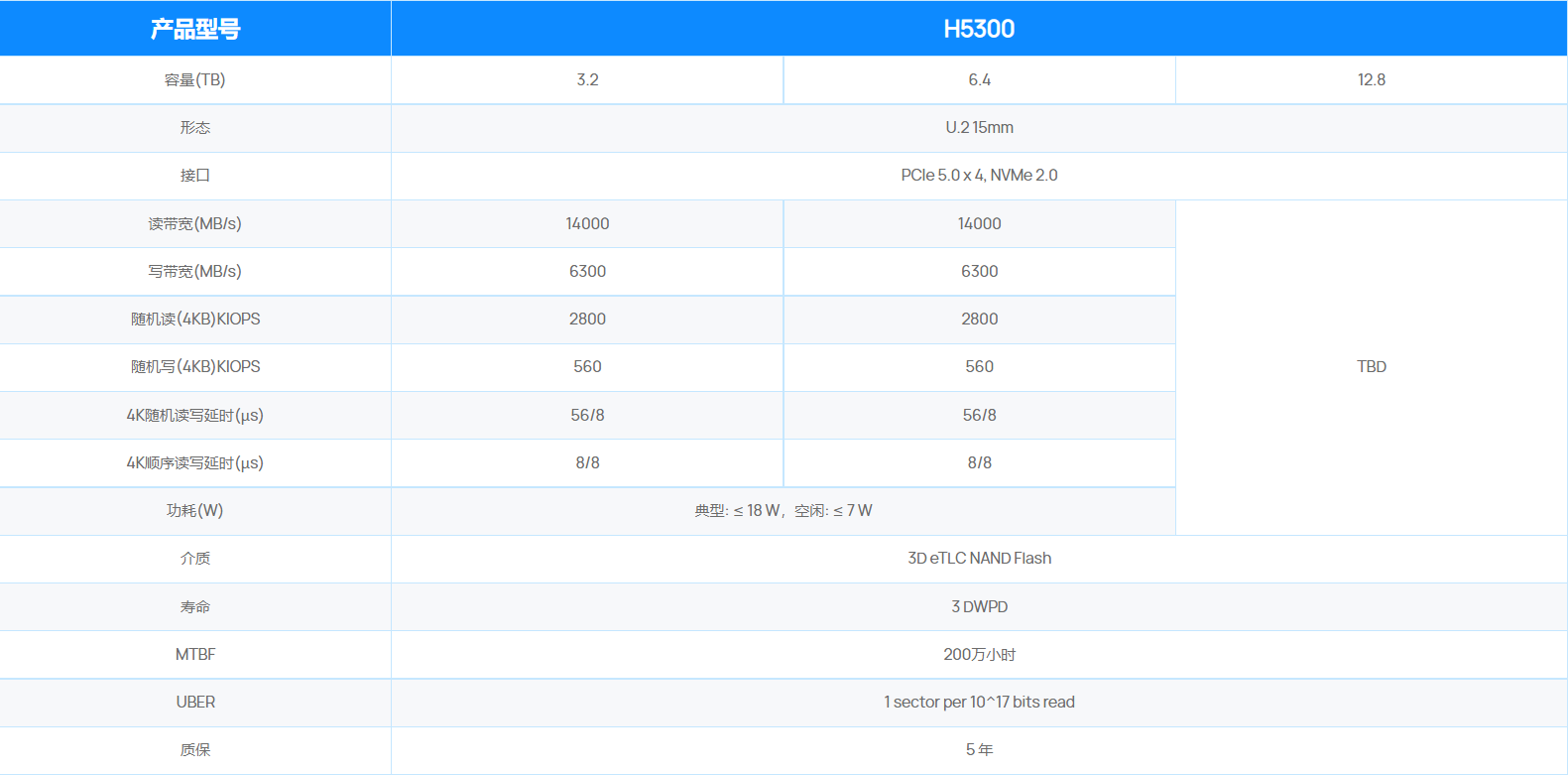The width and height of the screenshot is (1568, 775).
Task: Select the 随机读(4KB)KIOPS row label
Action: [x=195, y=320]
